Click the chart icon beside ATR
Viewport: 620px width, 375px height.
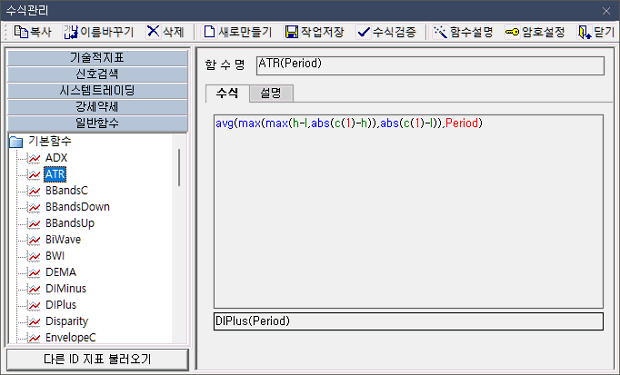tap(34, 174)
